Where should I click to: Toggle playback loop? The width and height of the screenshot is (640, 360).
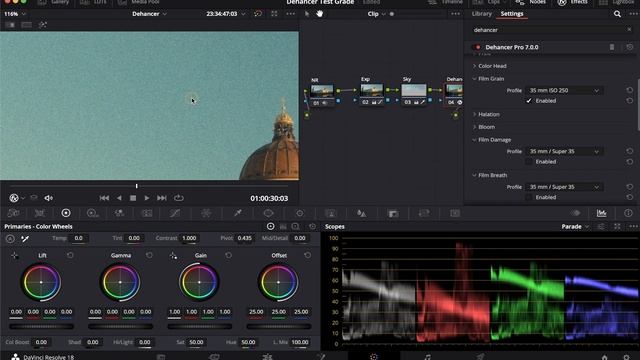pos(178,198)
